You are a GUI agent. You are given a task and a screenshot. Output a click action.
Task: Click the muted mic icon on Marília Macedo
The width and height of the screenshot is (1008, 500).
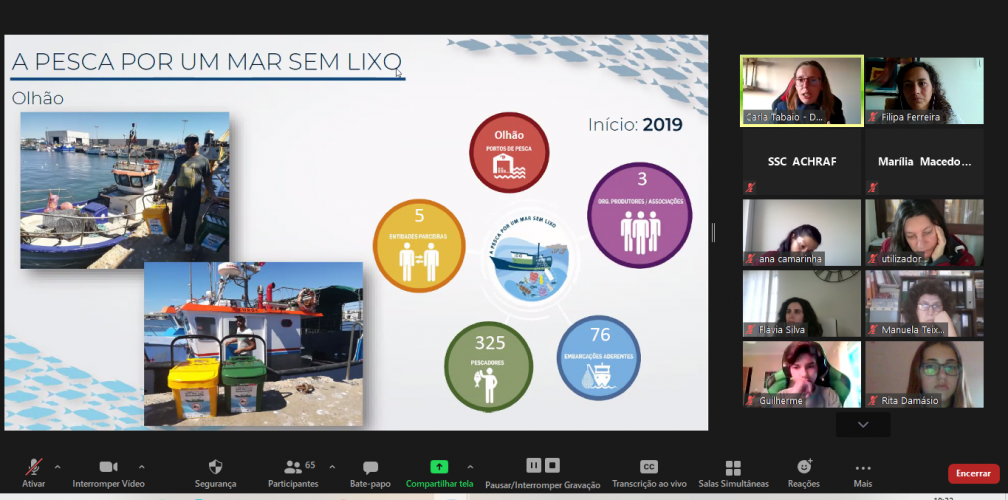(x=874, y=188)
